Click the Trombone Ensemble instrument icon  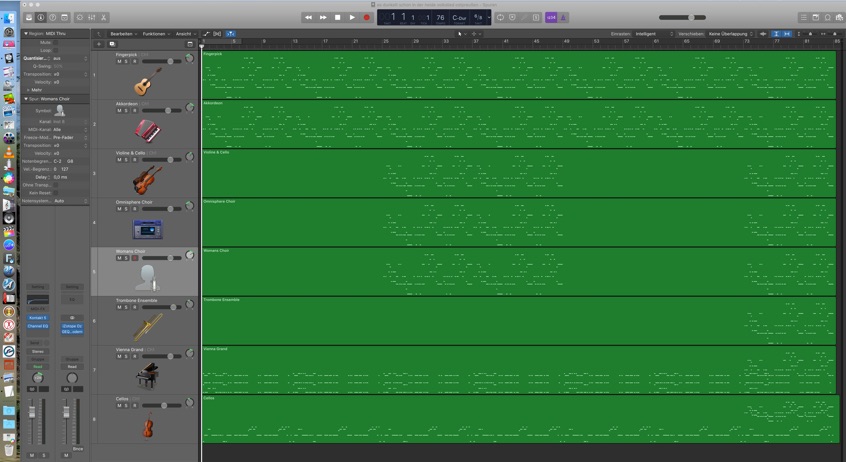tap(147, 327)
